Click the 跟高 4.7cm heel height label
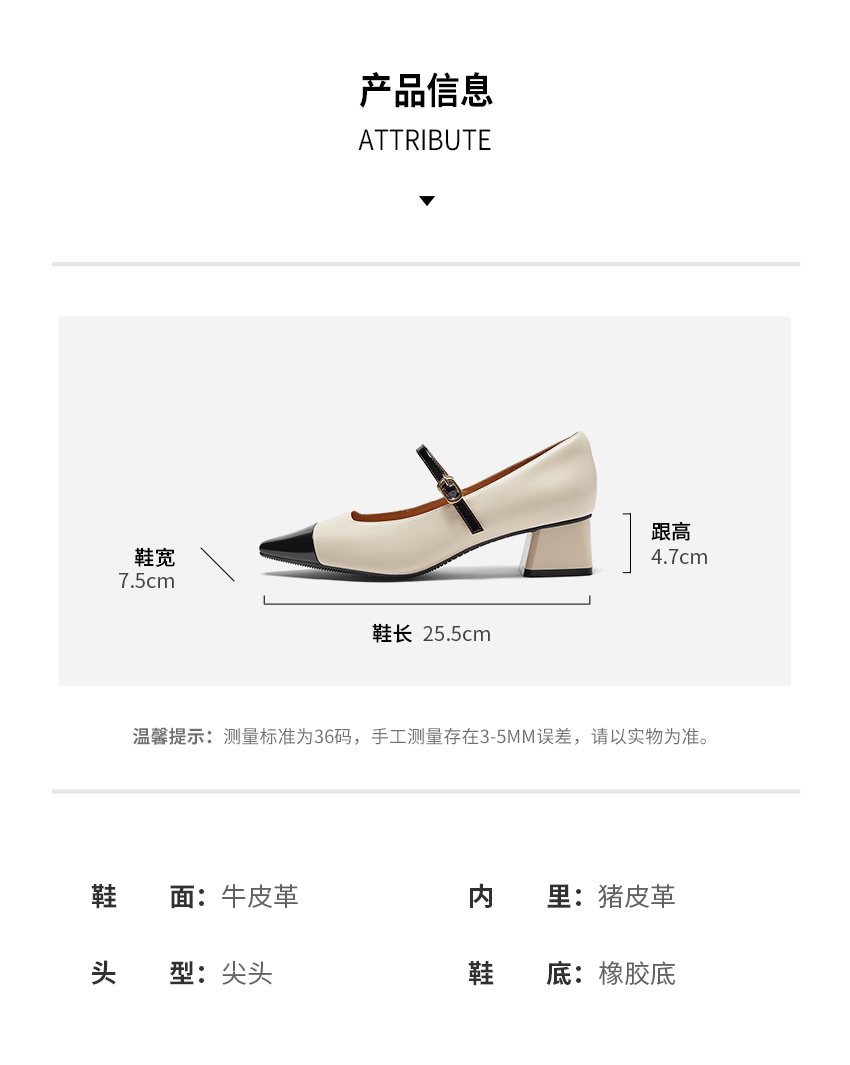Viewport: 850px width, 1065px height. 679,544
